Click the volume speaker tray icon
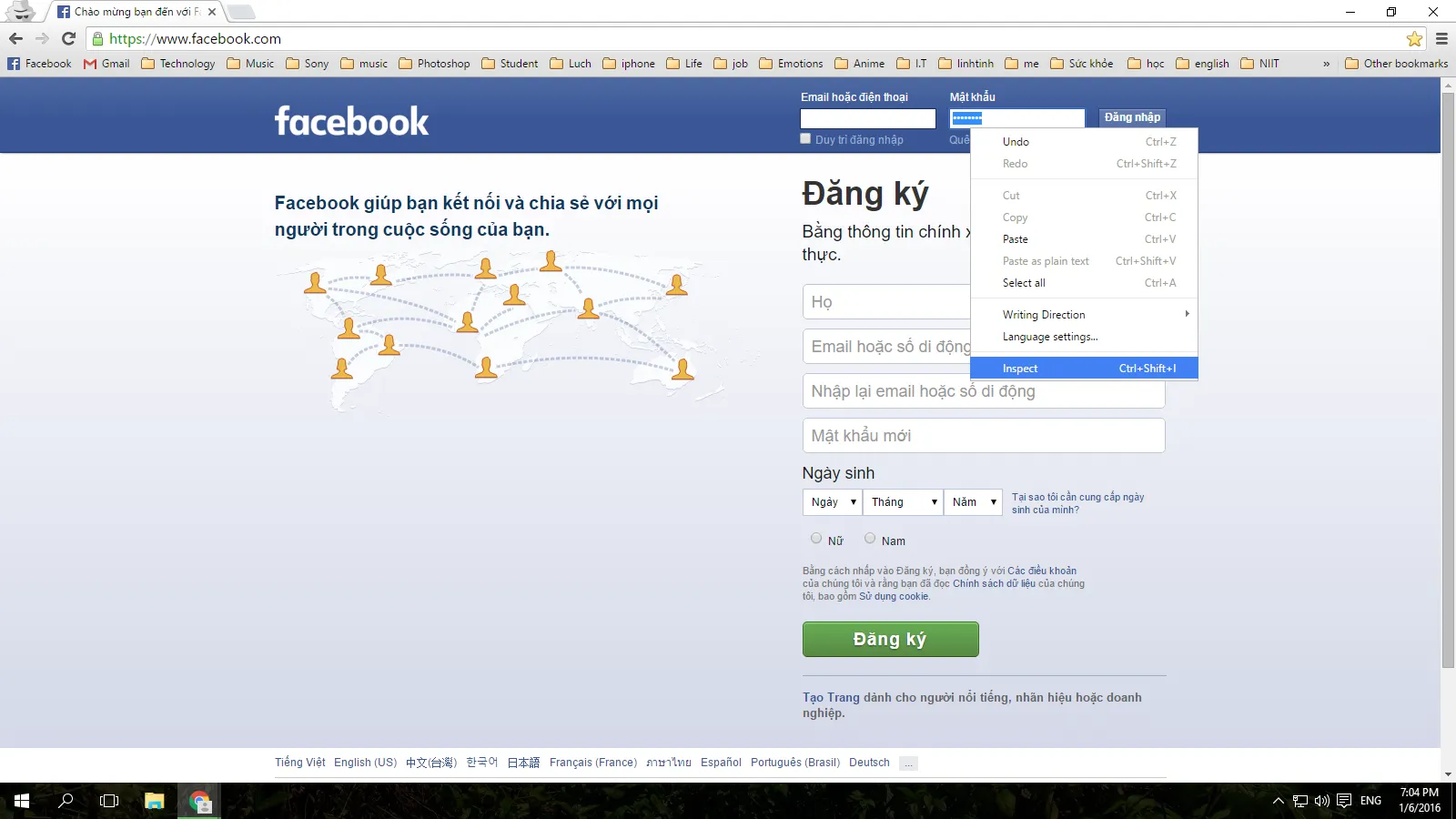The image size is (1456, 819). [1322, 801]
